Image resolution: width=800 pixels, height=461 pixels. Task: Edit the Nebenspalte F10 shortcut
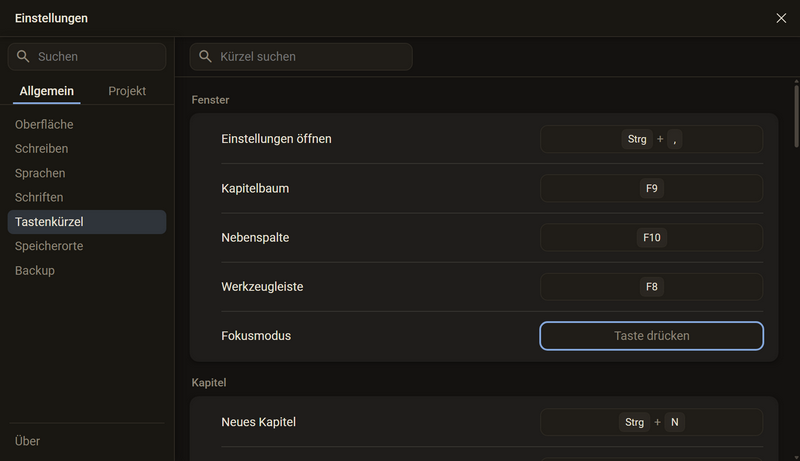pyautogui.click(x=652, y=238)
